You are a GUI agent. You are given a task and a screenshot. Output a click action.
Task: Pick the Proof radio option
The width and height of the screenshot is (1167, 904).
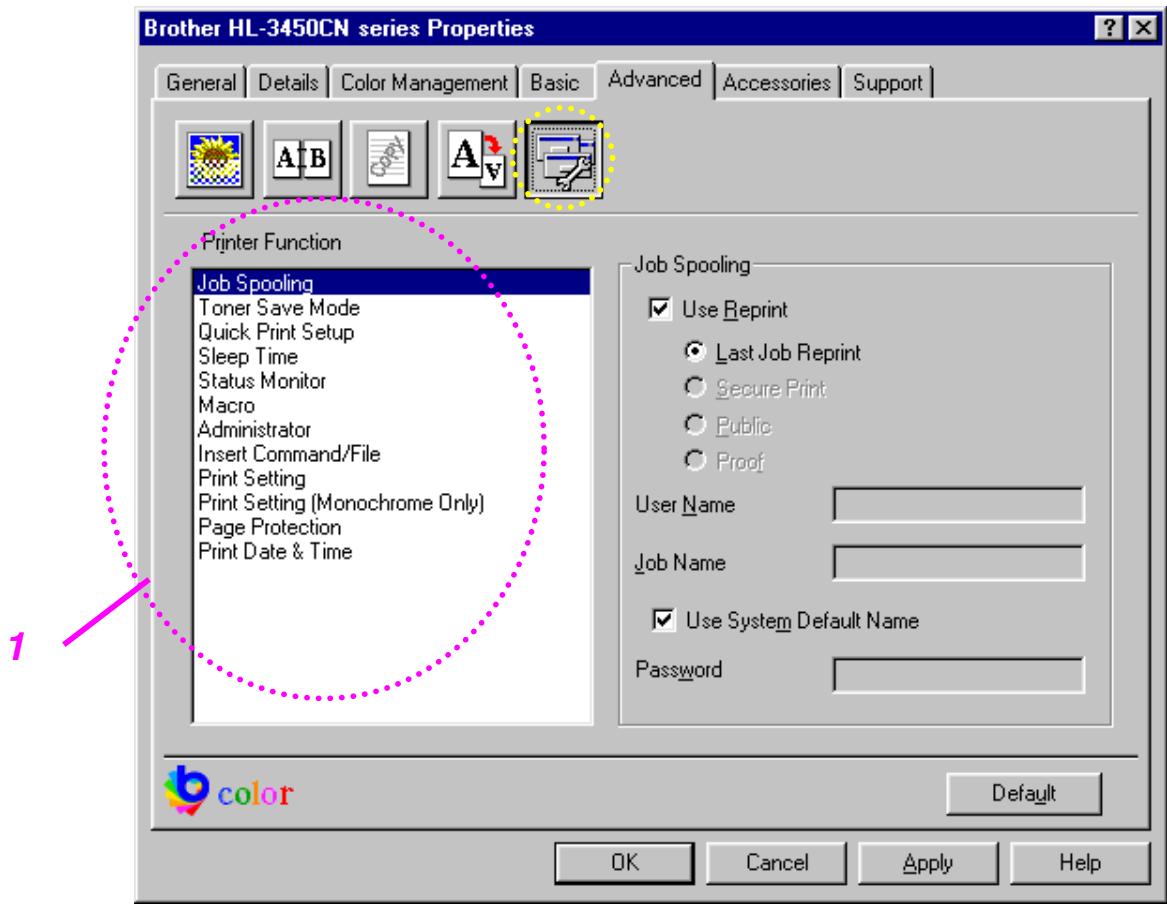tap(694, 460)
